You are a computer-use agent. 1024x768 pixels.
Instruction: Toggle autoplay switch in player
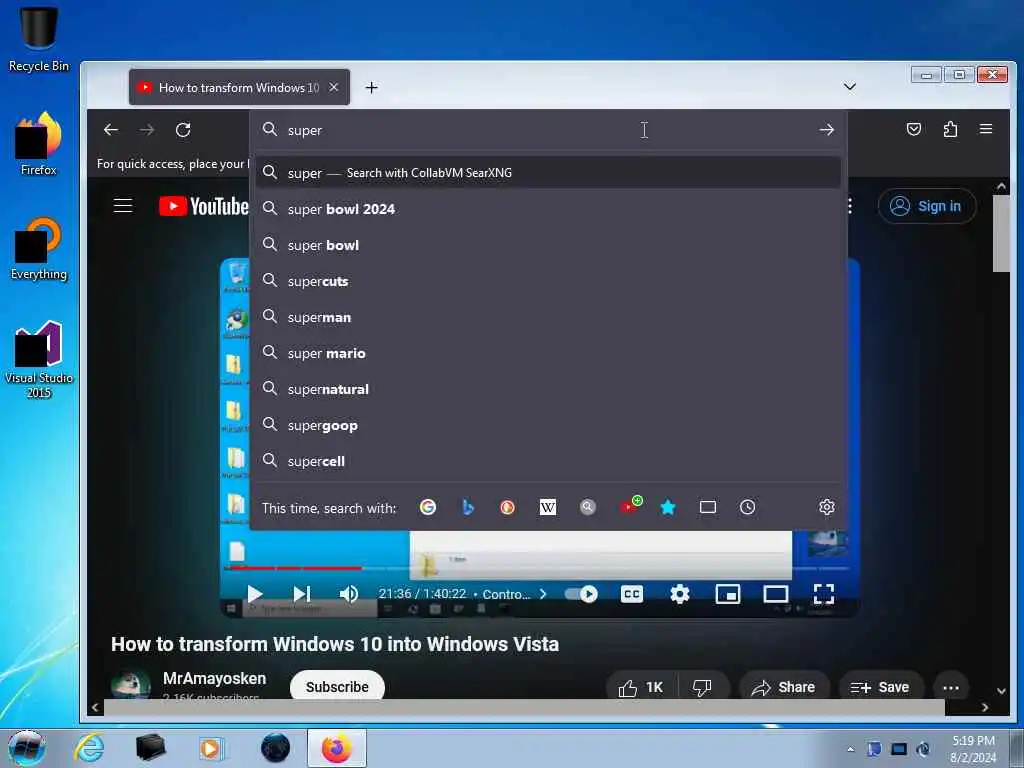point(581,594)
